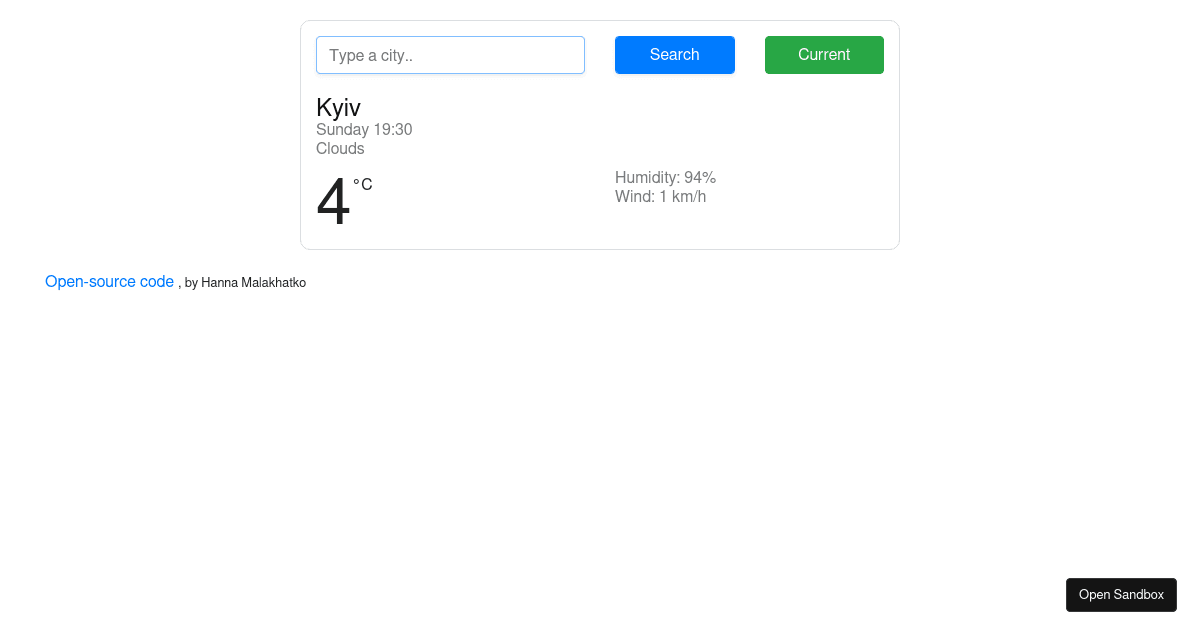
Task: Click the Wind label text
Action: pyautogui.click(x=634, y=197)
